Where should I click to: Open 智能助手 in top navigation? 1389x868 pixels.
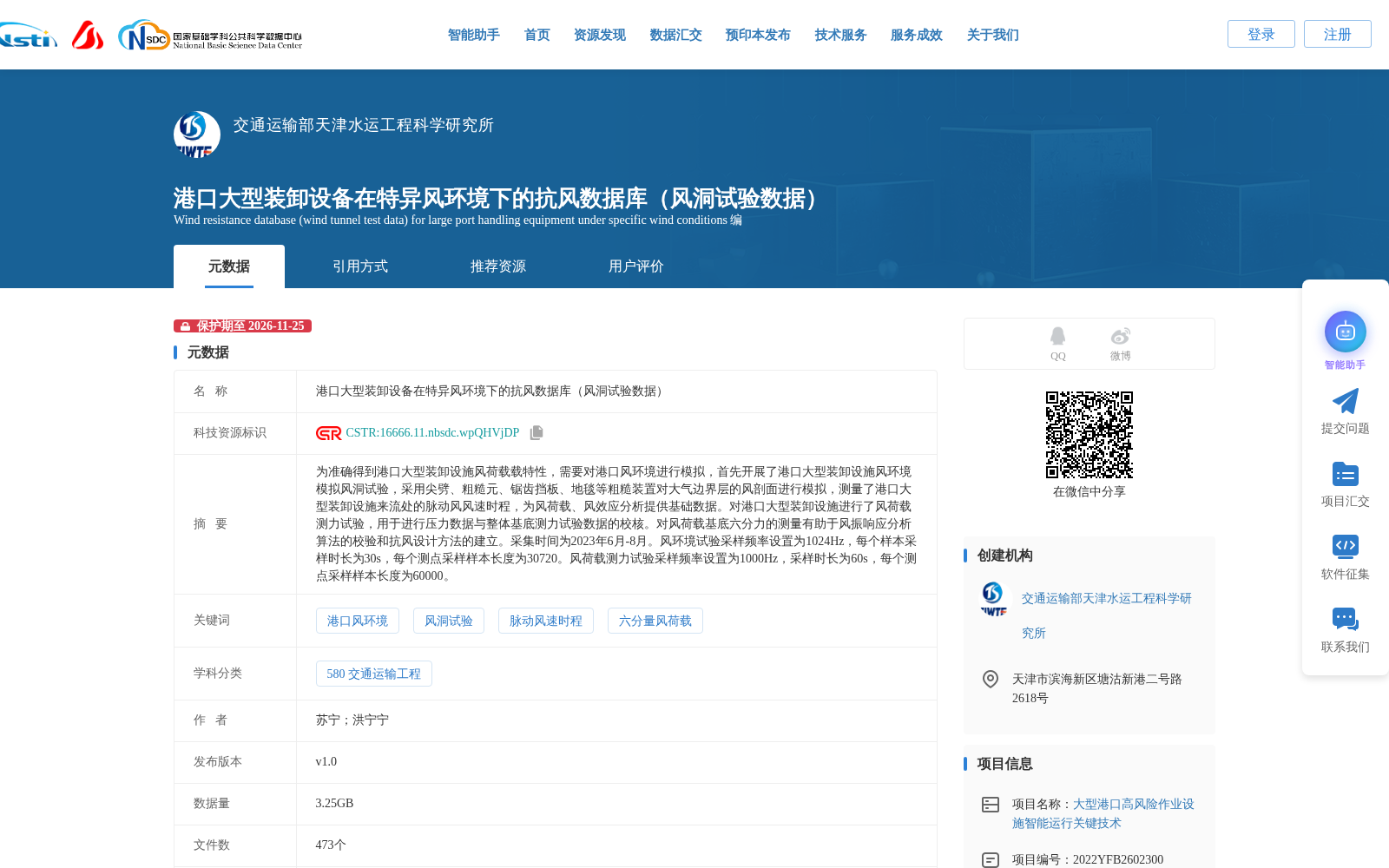coord(473,35)
